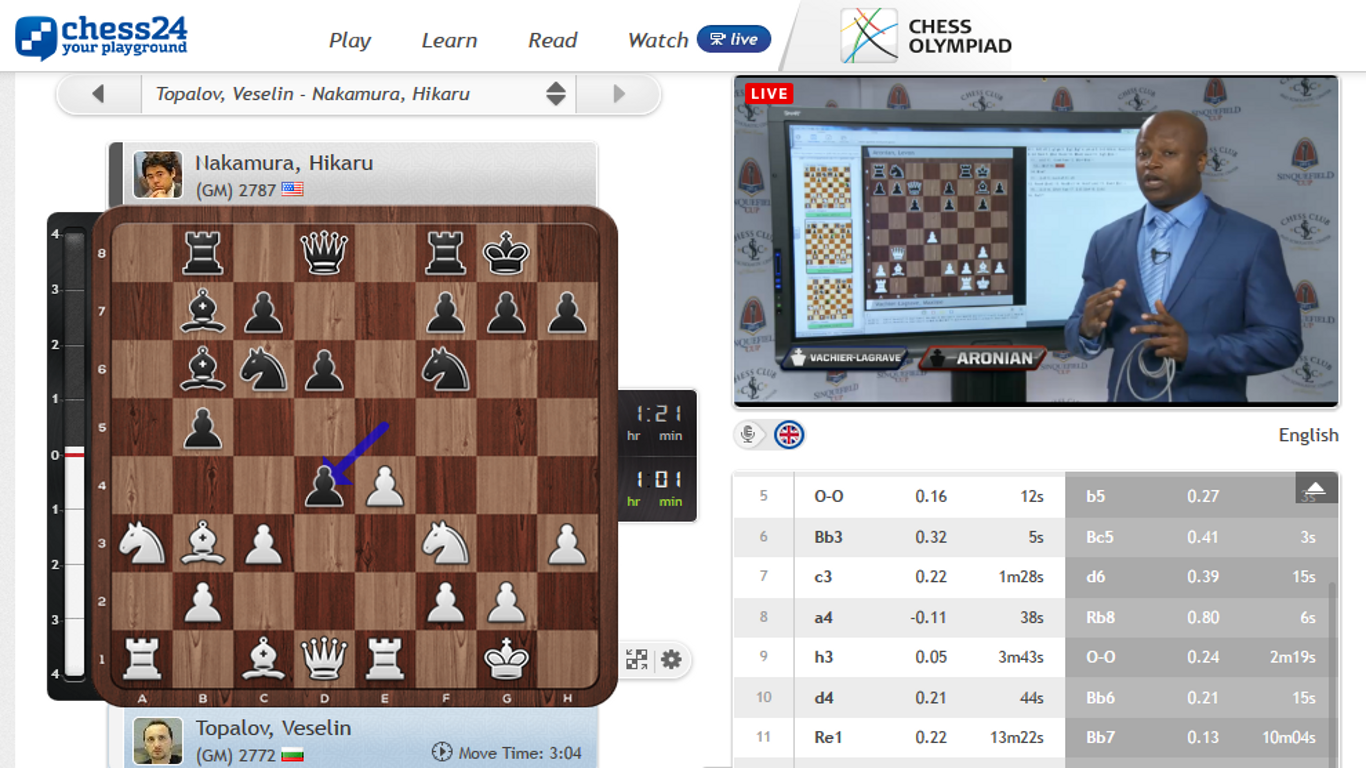Select the white pawn on h3
Screen dimensions: 1366x768
click(x=567, y=545)
